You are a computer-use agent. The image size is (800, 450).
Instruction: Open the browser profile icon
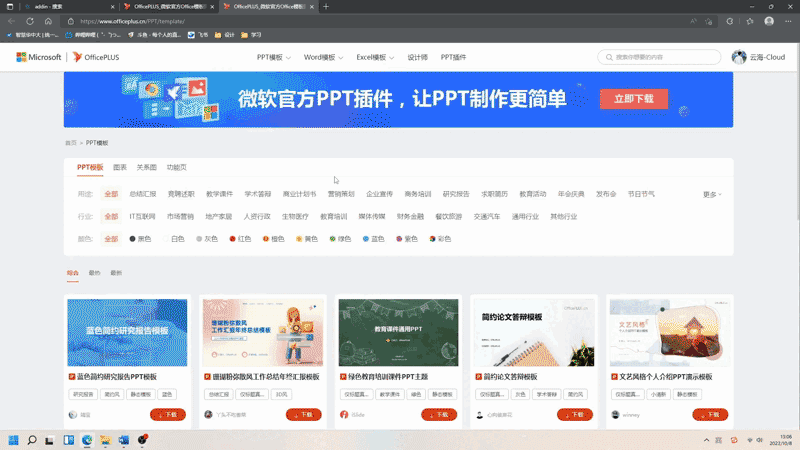(769, 21)
